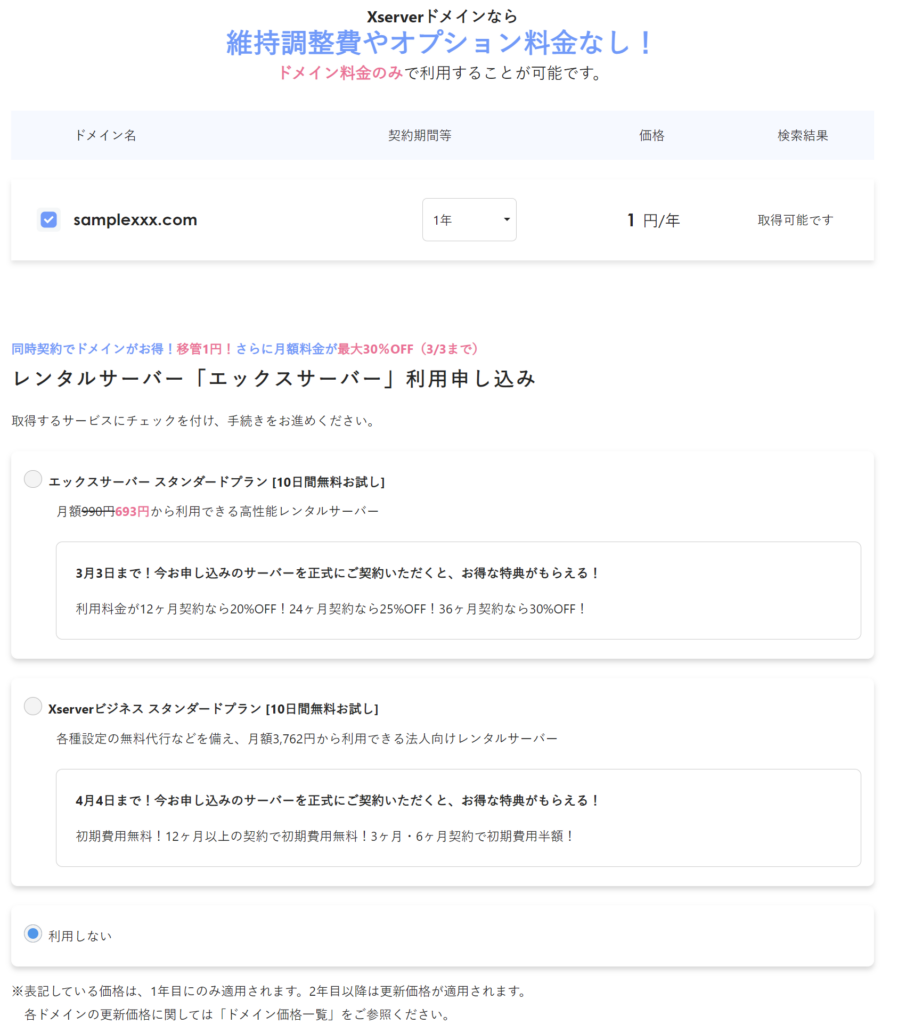Click the ドメイン料金のみ subtitle text

point(439,73)
